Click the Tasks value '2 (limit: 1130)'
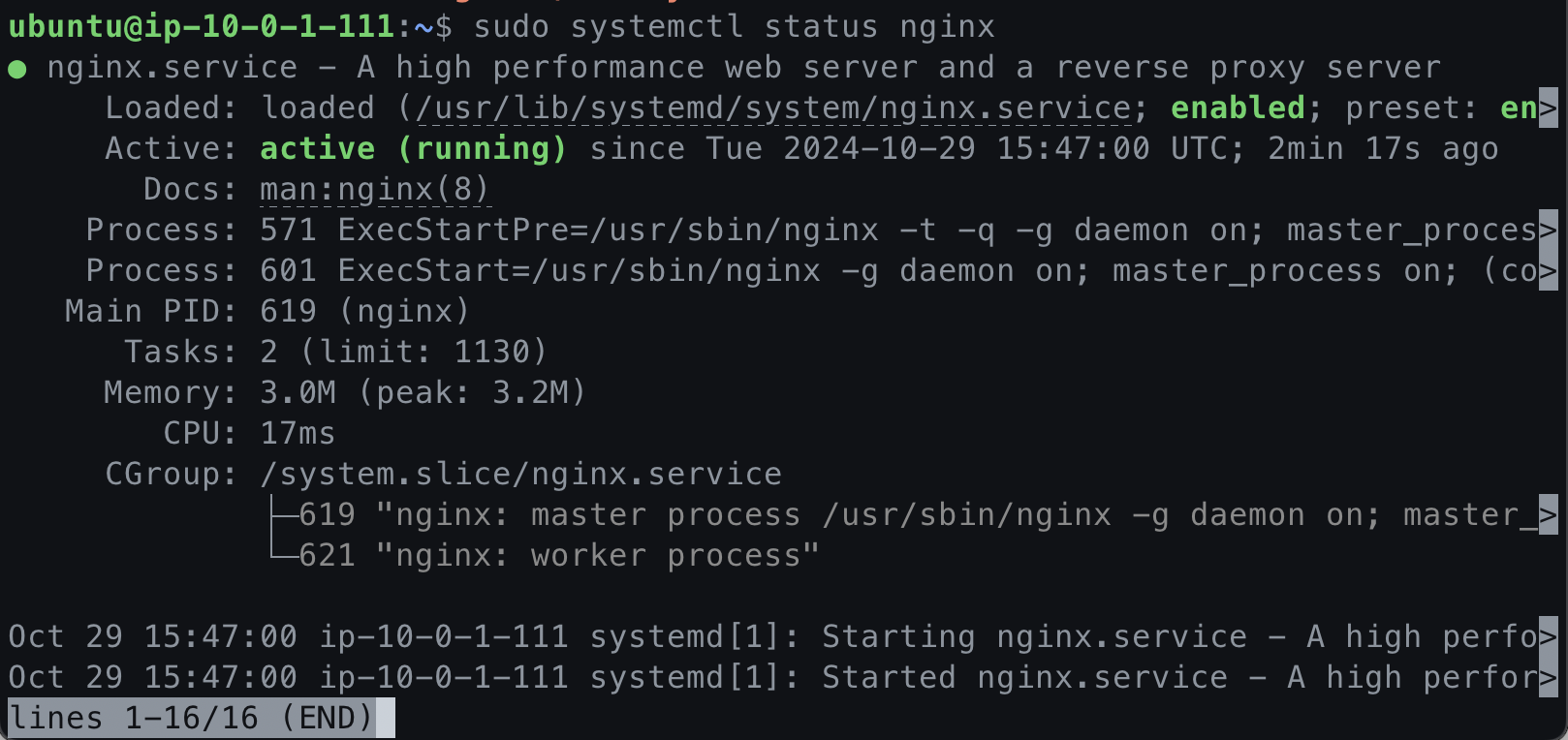This screenshot has height=740, width=1568. click(404, 352)
